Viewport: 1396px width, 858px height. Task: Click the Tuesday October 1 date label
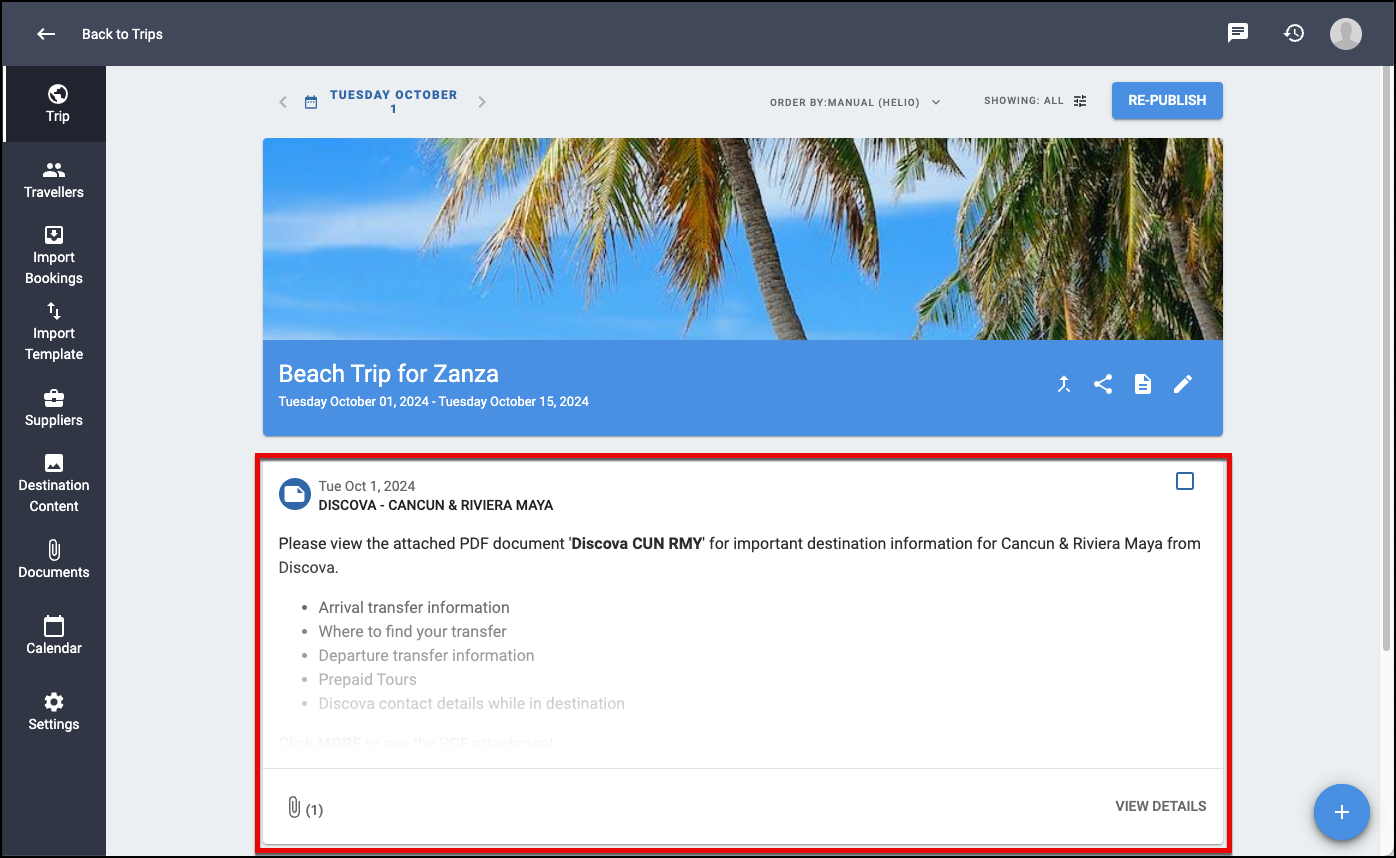pyautogui.click(x=393, y=102)
